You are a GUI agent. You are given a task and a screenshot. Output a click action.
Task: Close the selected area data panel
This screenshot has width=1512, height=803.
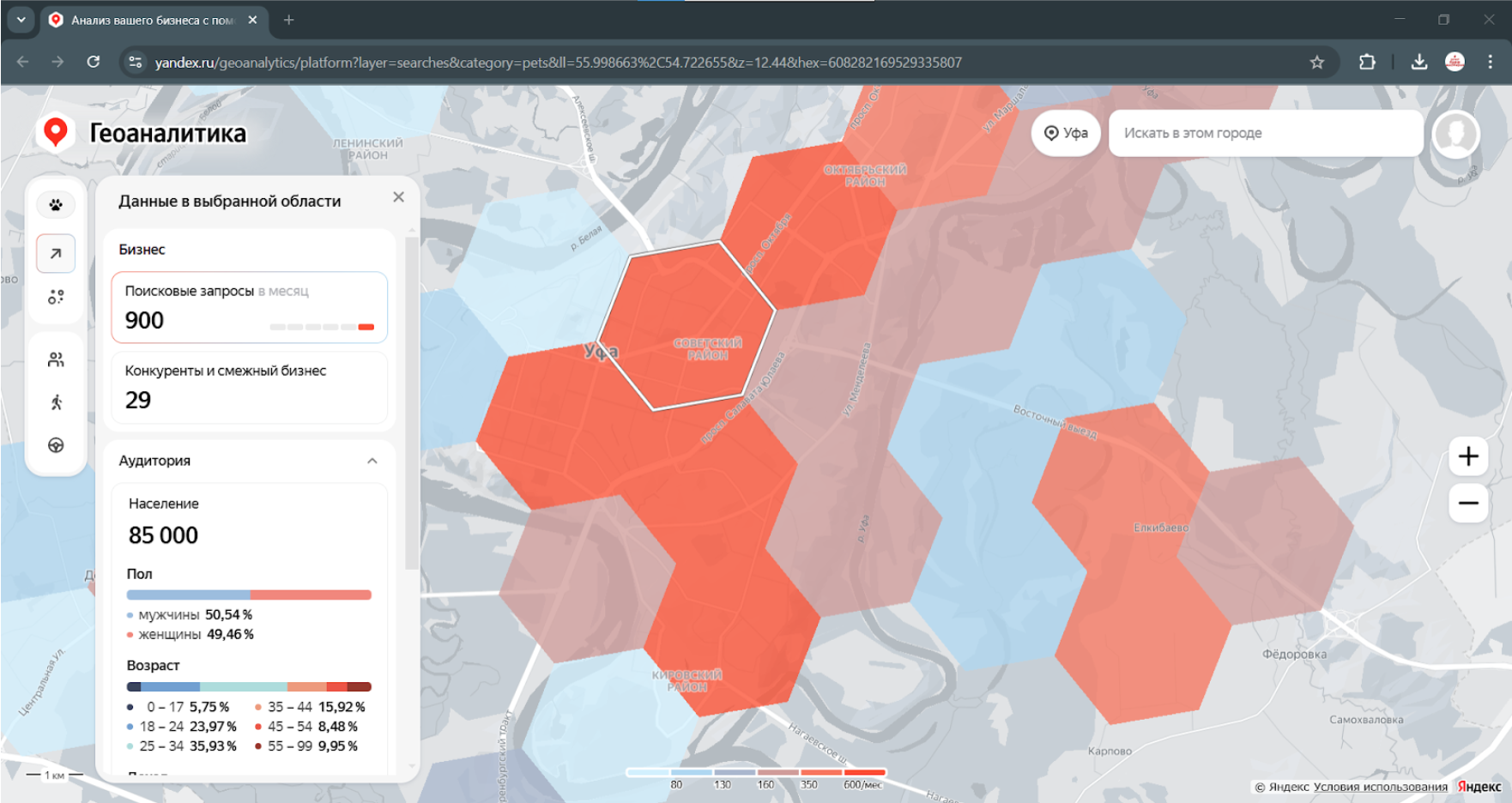(398, 197)
